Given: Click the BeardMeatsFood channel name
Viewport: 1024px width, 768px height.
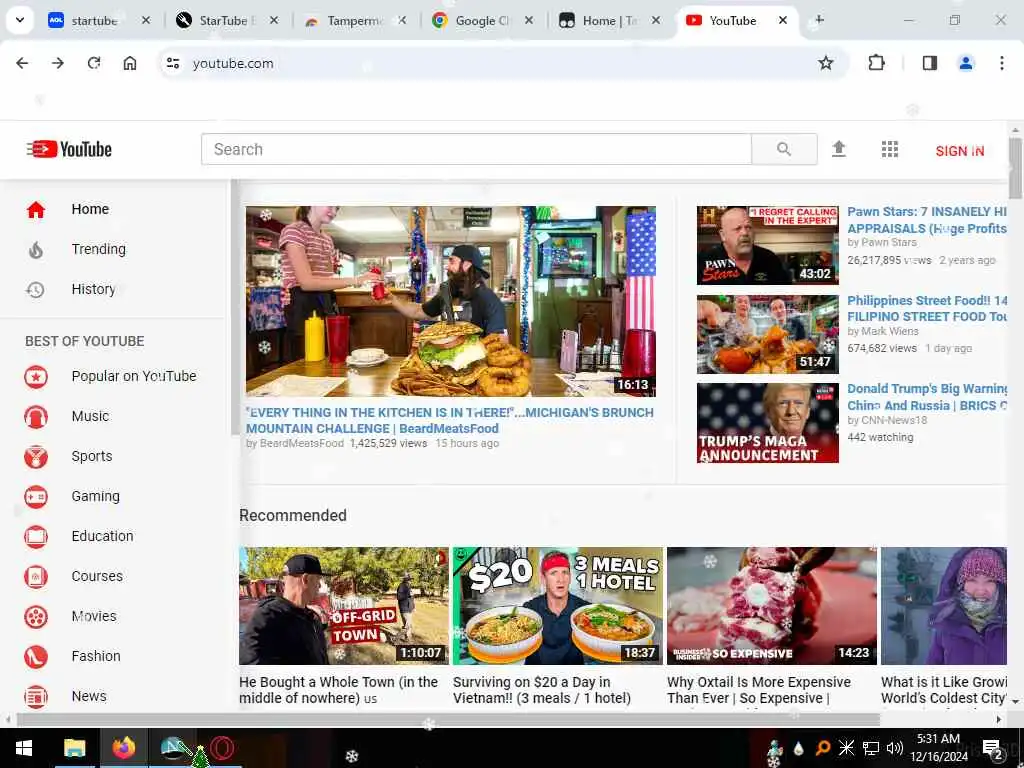Looking at the screenshot, I should (x=302, y=443).
